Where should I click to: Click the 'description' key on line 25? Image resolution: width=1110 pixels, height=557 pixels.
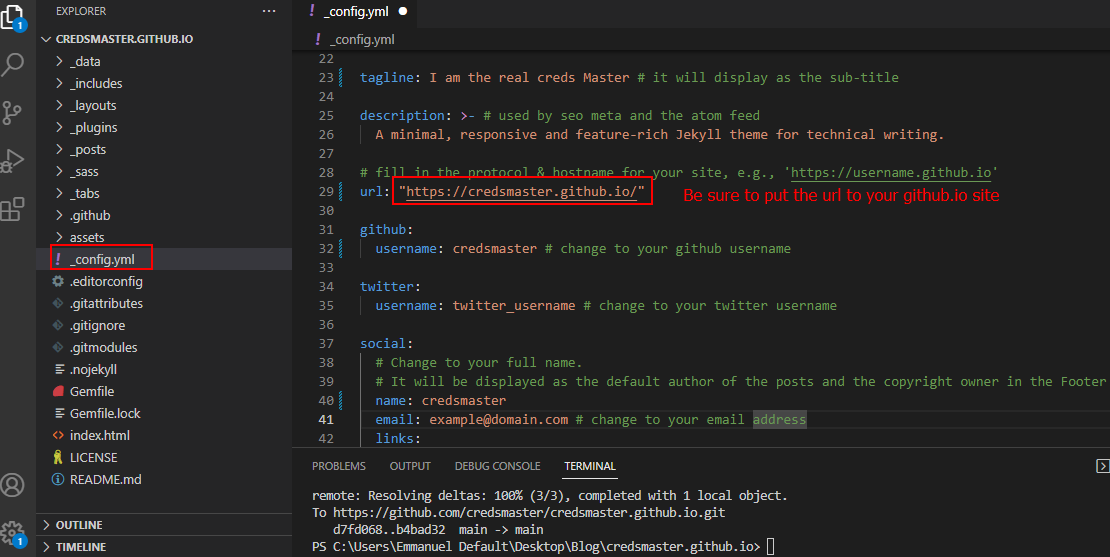tap(402, 115)
